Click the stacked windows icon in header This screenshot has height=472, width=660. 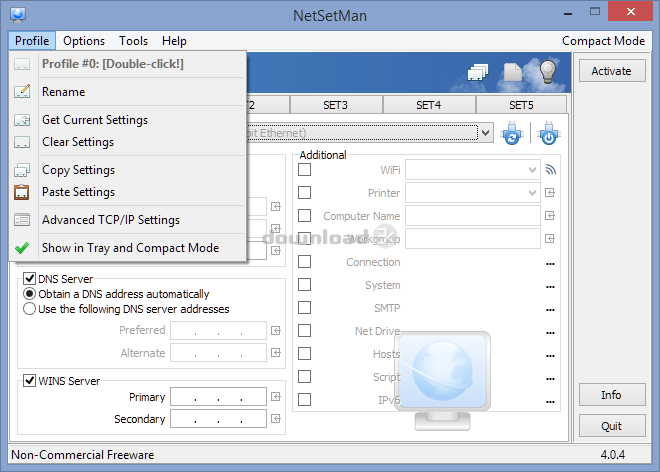pyautogui.click(x=477, y=73)
